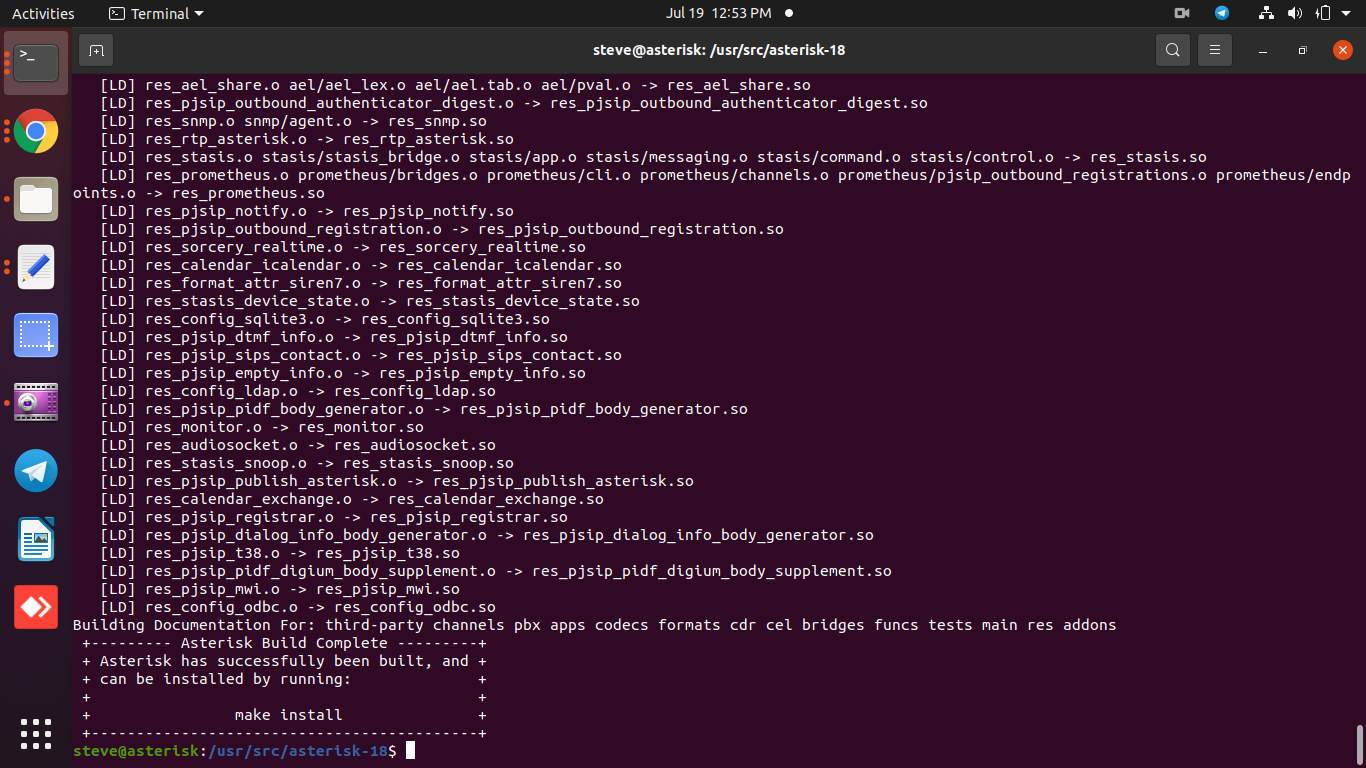The width and height of the screenshot is (1366, 768).
Task: Open the network status icon
Action: (x=1267, y=13)
